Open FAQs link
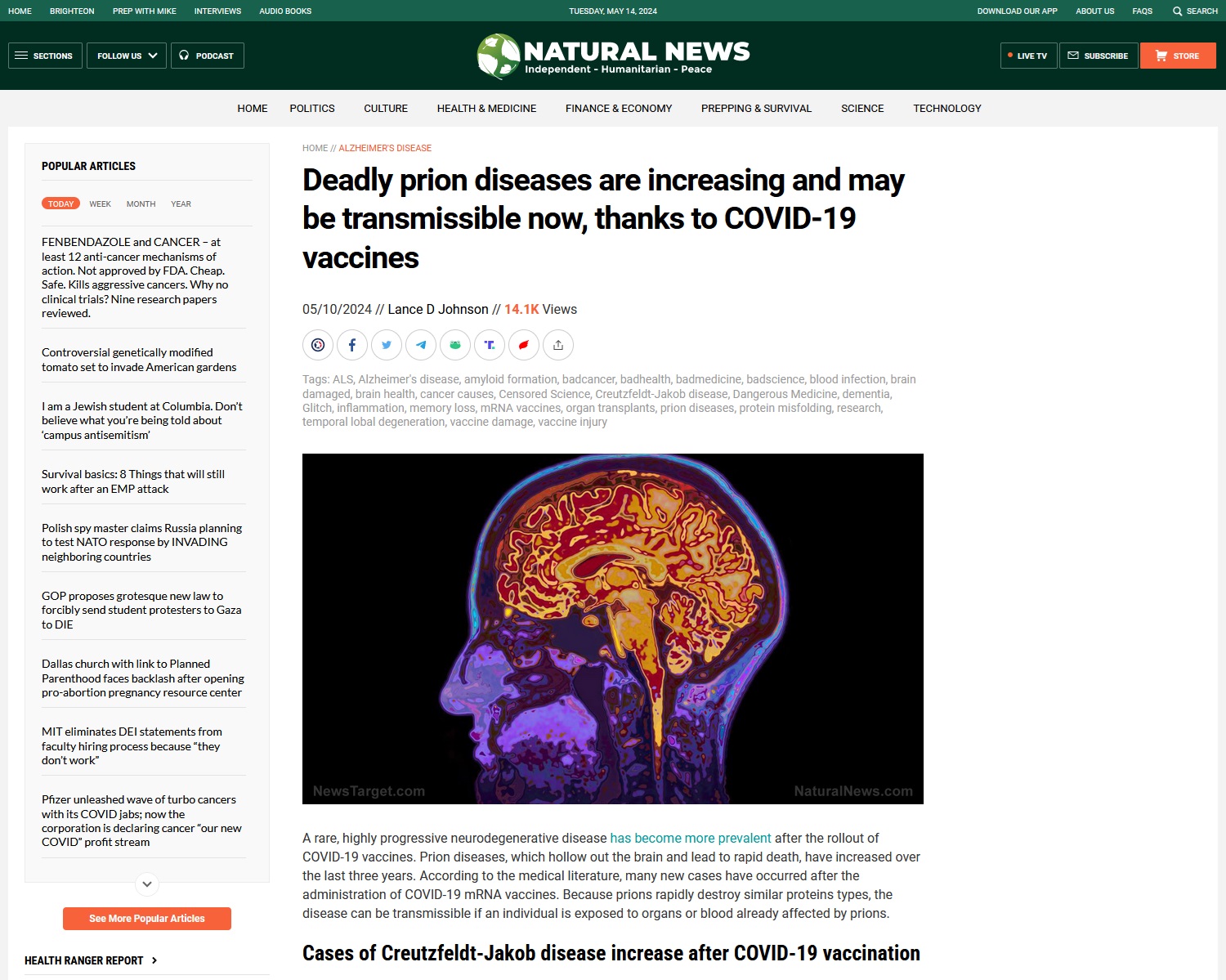The width and height of the screenshot is (1226, 980). click(1143, 11)
